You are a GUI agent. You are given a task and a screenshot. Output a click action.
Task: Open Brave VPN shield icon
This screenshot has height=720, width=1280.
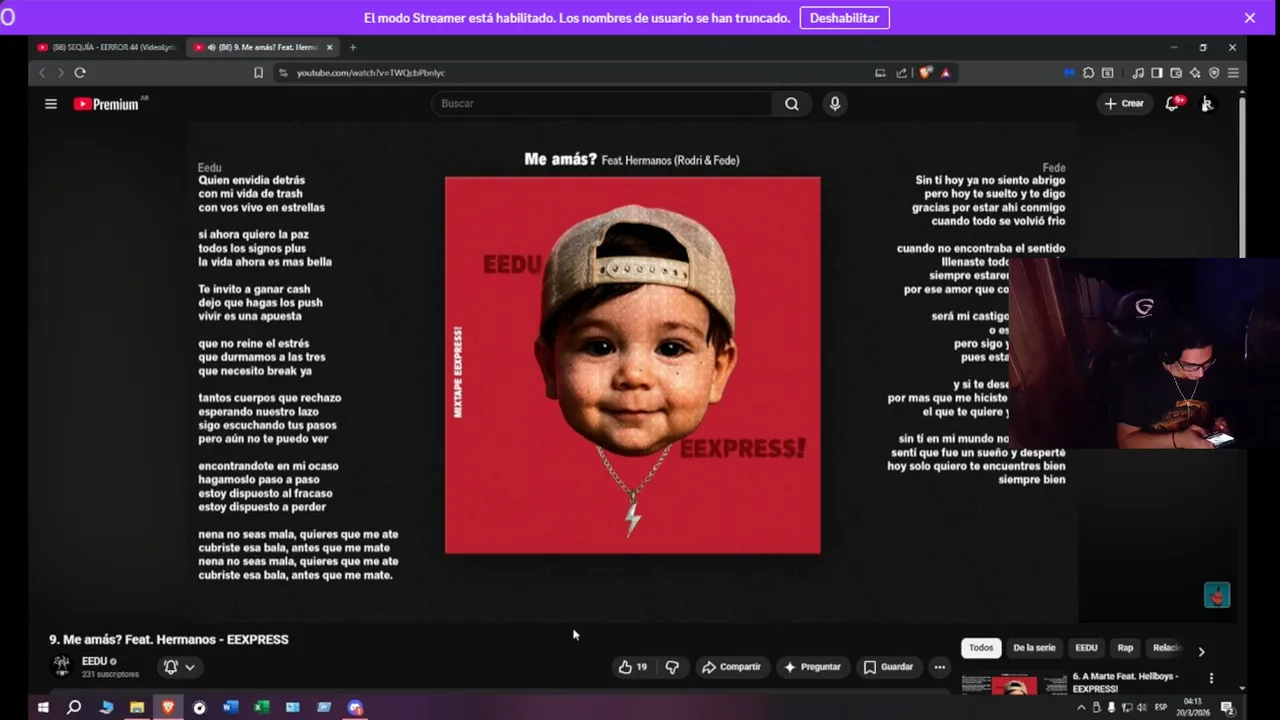pyautogui.click(x=1214, y=72)
